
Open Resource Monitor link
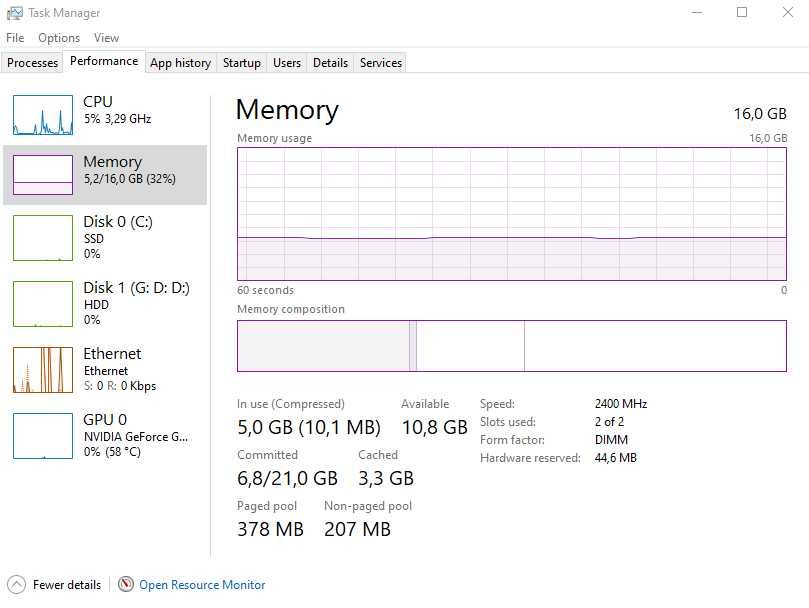tap(202, 584)
